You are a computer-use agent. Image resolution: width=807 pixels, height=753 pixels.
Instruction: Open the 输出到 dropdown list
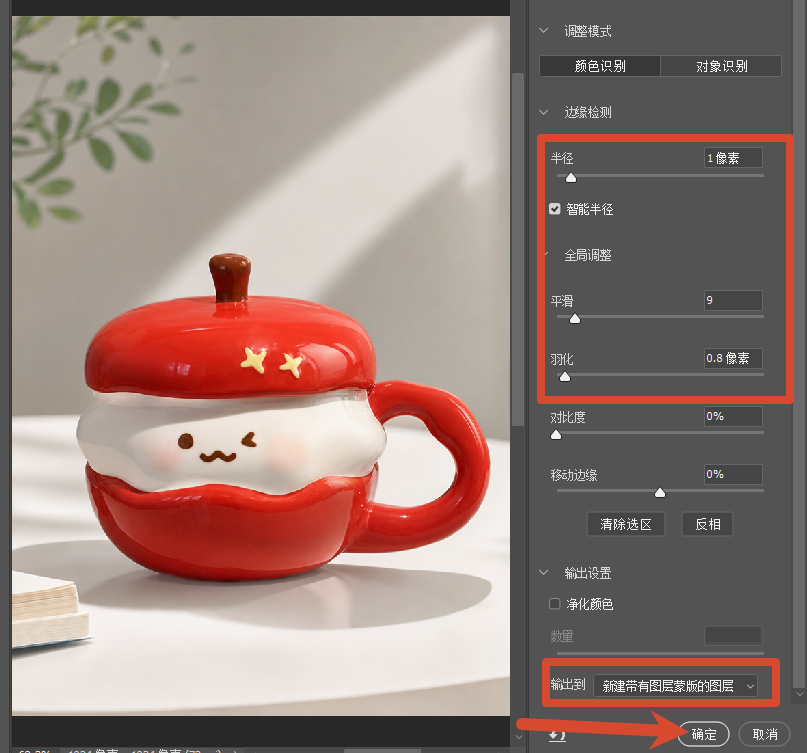click(x=675, y=686)
